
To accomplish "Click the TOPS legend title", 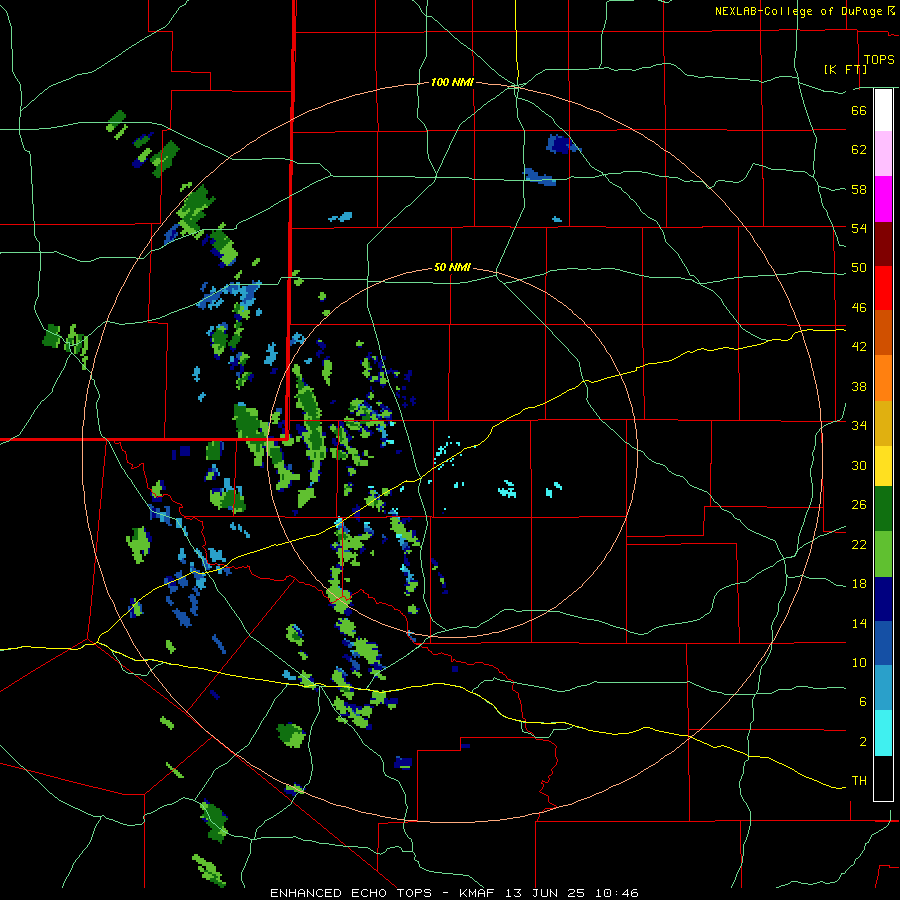I will point(879,60).
